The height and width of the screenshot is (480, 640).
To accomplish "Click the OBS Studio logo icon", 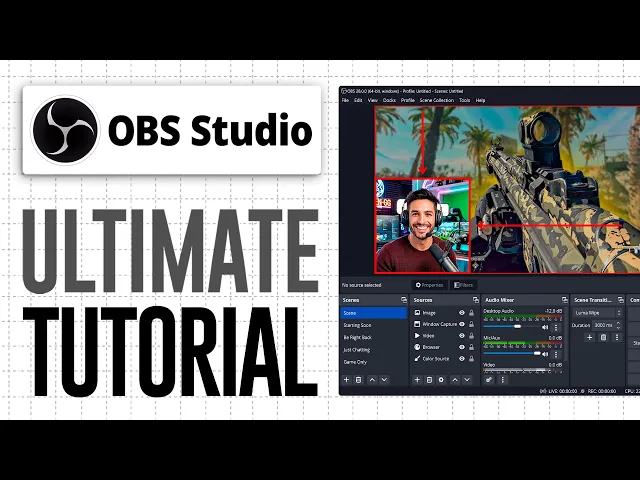I will [x=65, y=130].
